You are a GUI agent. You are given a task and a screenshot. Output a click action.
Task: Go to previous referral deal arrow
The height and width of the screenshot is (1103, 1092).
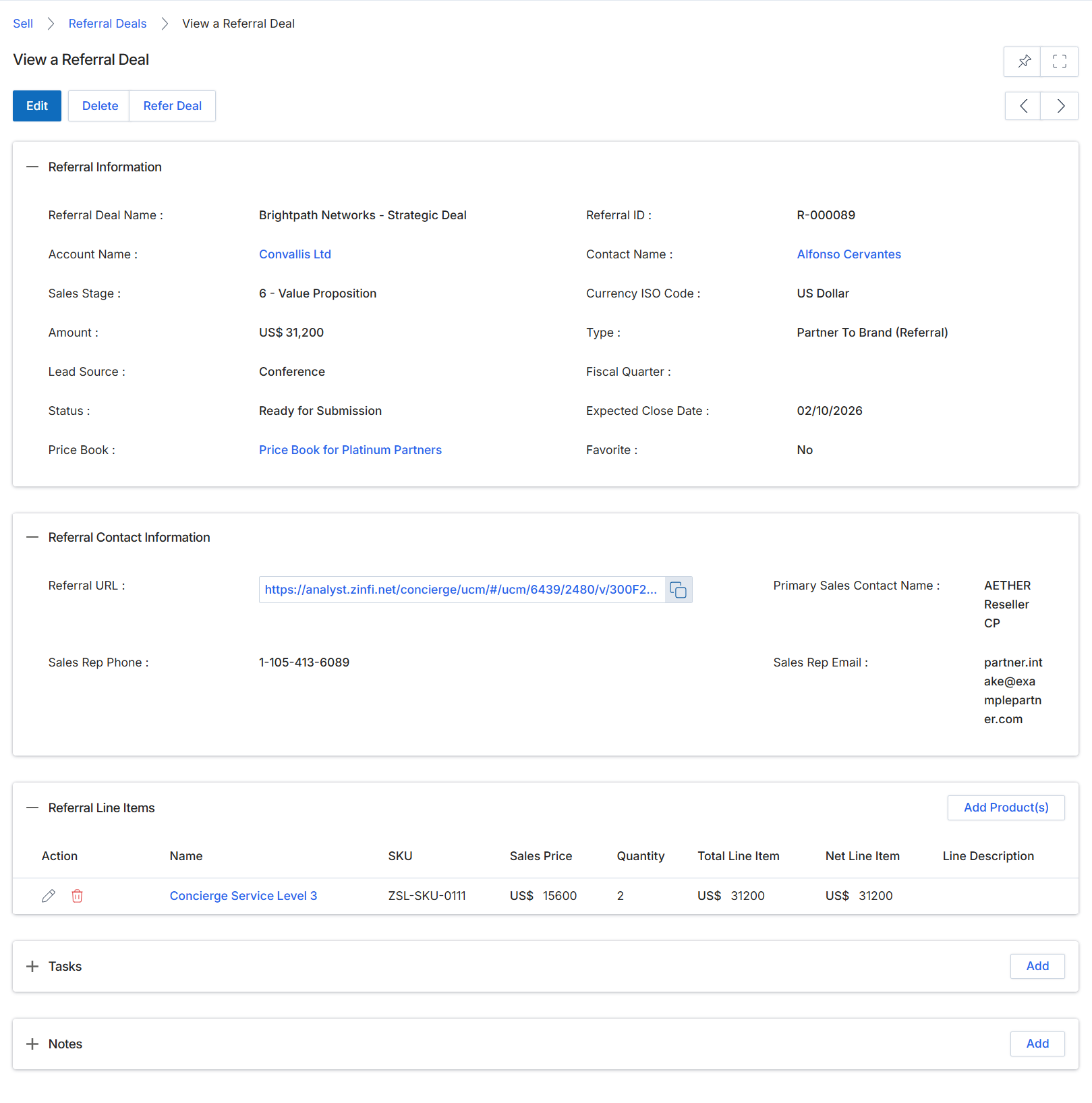1023,106
